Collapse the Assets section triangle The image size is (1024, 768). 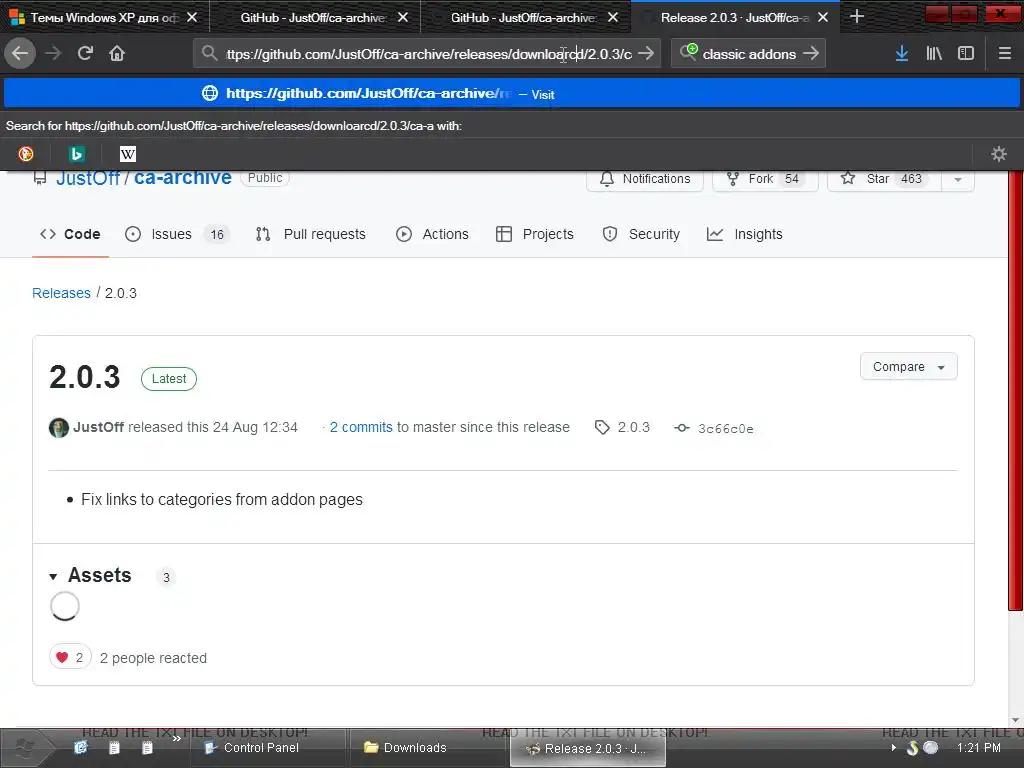coord(53,576)
